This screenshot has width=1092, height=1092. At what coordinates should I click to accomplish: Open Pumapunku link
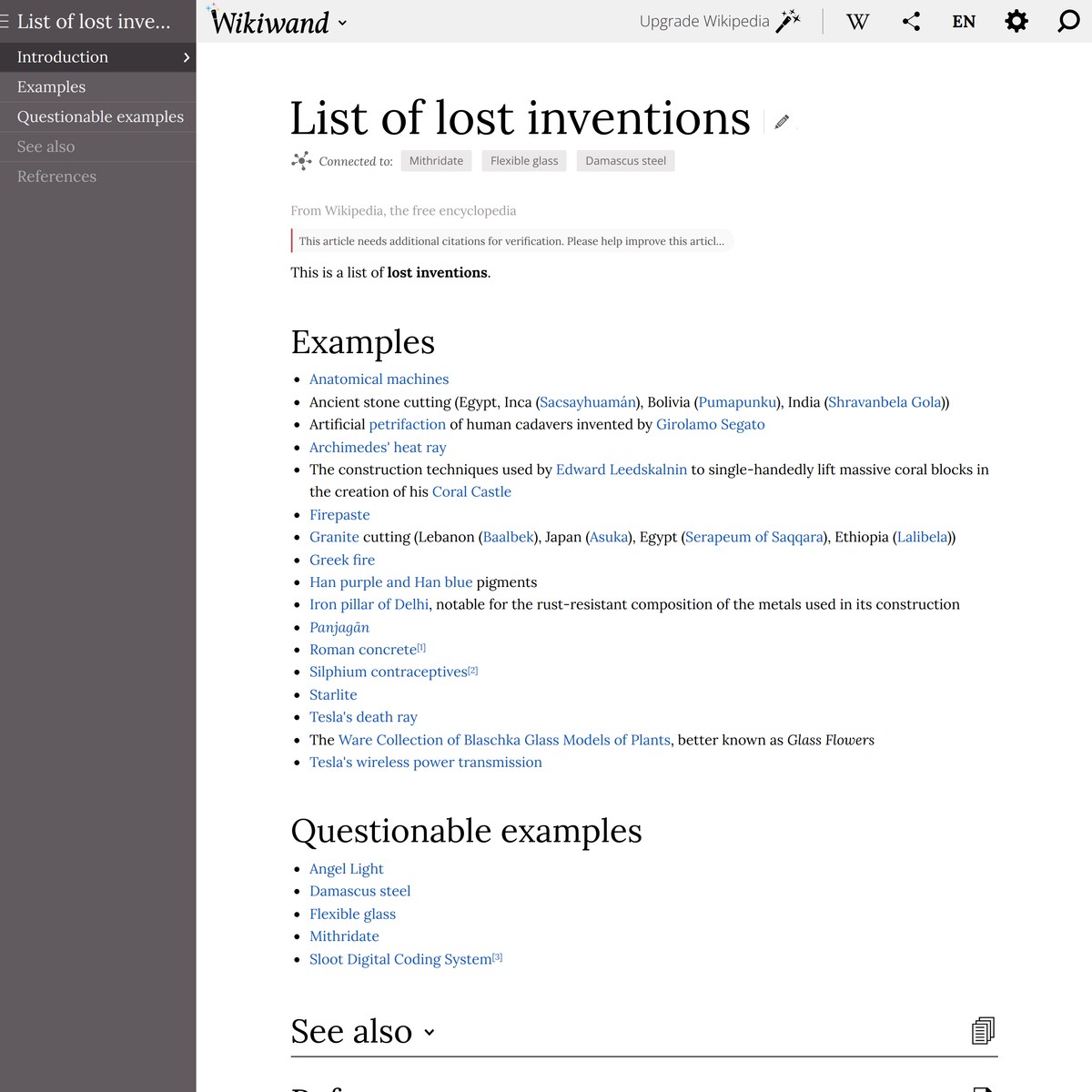point(738,402)
